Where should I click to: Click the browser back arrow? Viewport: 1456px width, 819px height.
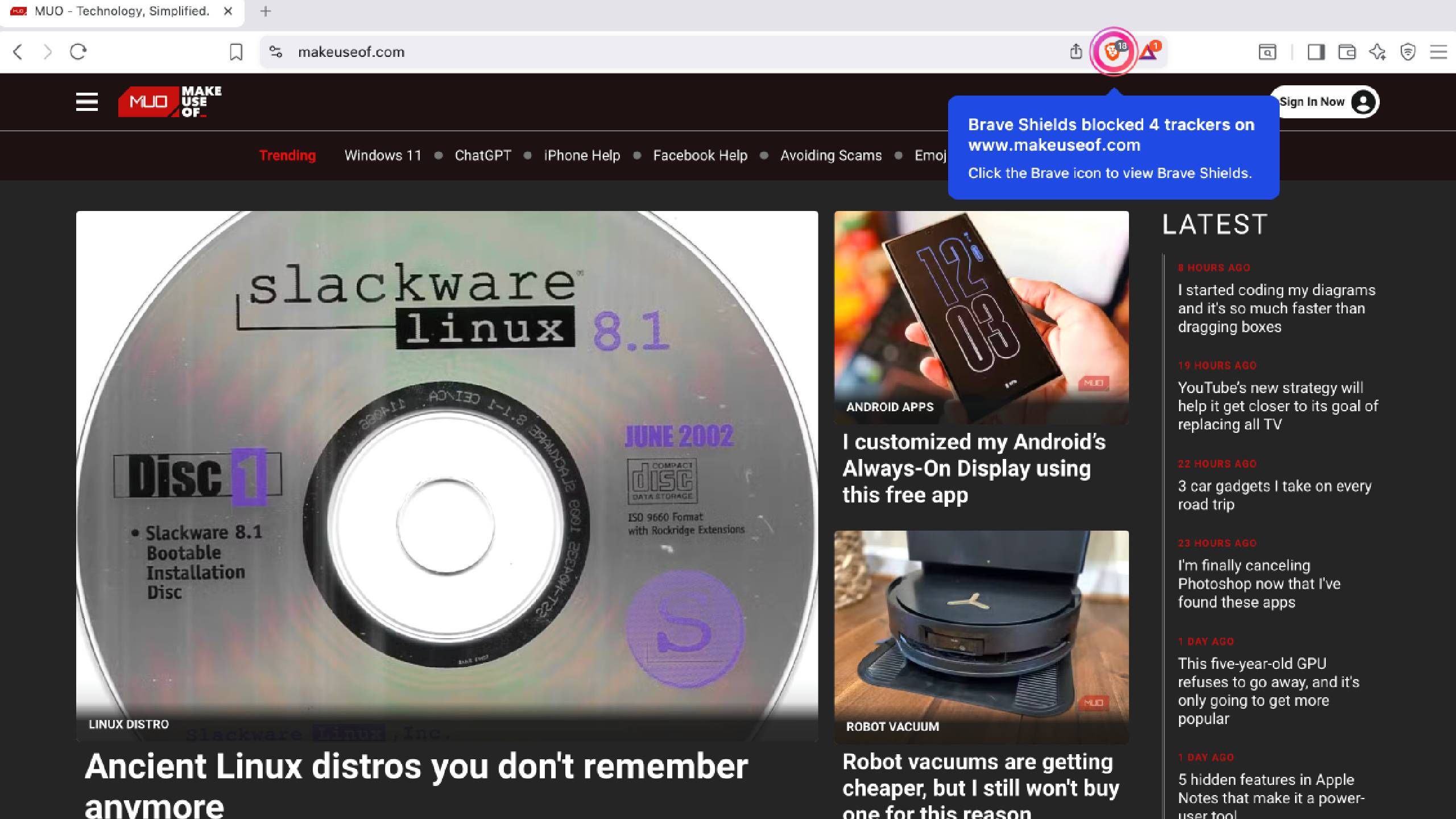[x=18, y=52]
